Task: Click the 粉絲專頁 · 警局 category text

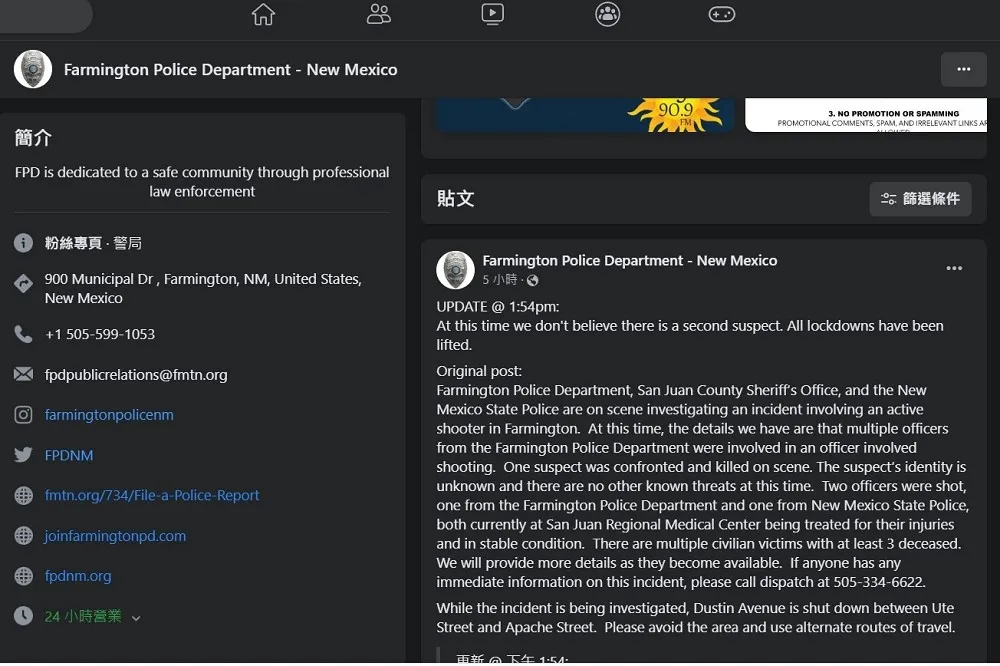Action: pos(93,243)
